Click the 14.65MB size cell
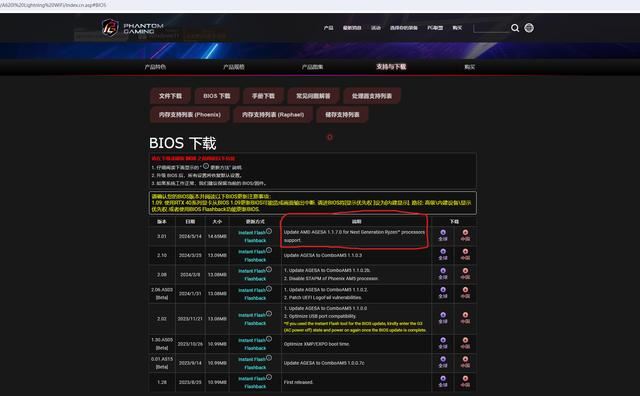Screen dimensions: 640x396 (217, 236)
